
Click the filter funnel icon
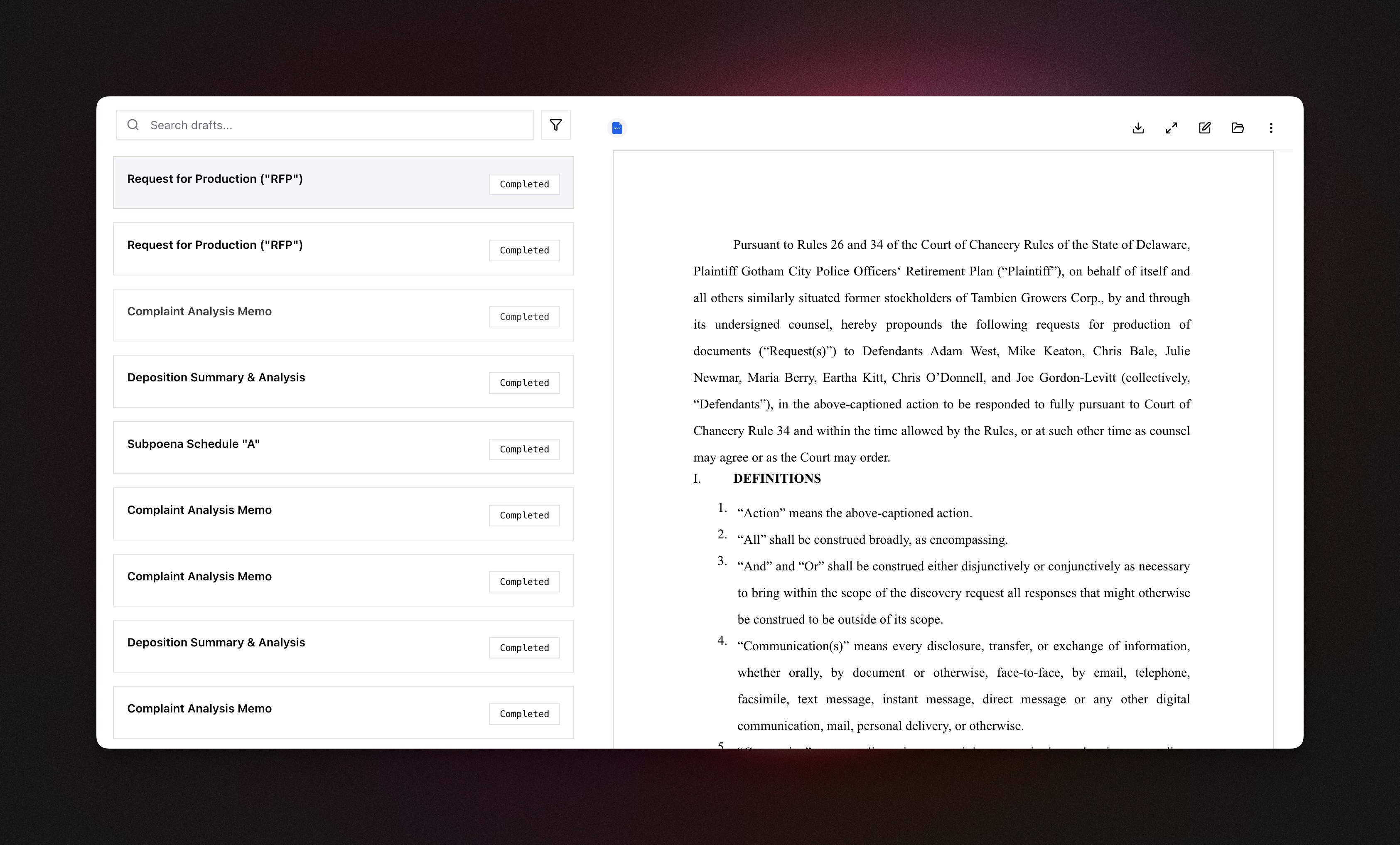click(555, 125)
